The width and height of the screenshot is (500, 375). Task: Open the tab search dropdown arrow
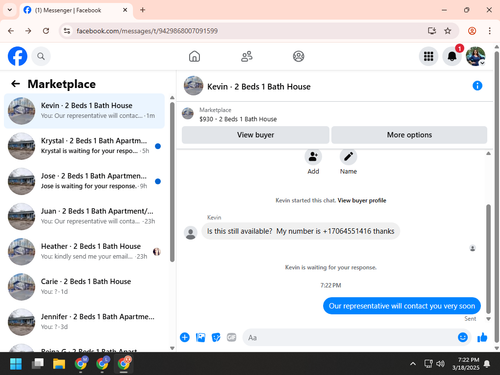click(10, 10)
